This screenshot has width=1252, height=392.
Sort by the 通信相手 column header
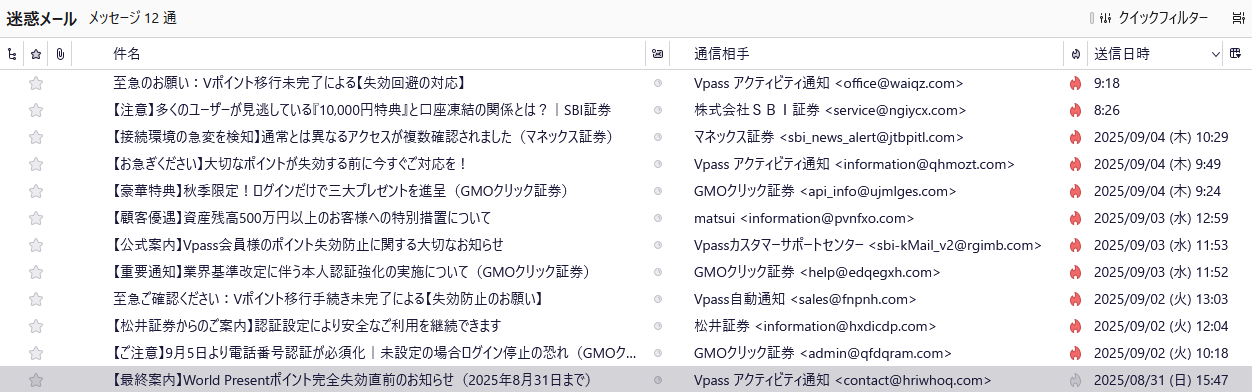722,53
